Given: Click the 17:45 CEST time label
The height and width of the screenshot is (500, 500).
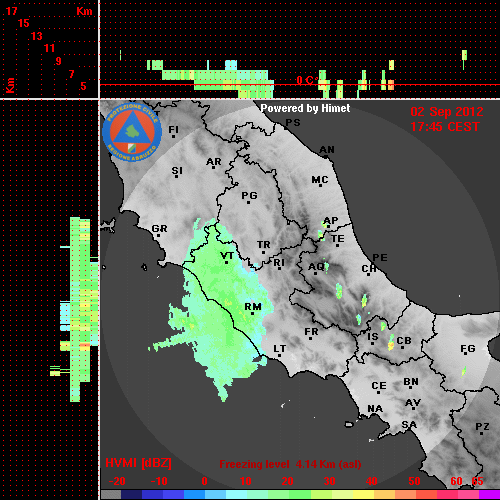Looking at the screenshot, I should click(445, 127).
